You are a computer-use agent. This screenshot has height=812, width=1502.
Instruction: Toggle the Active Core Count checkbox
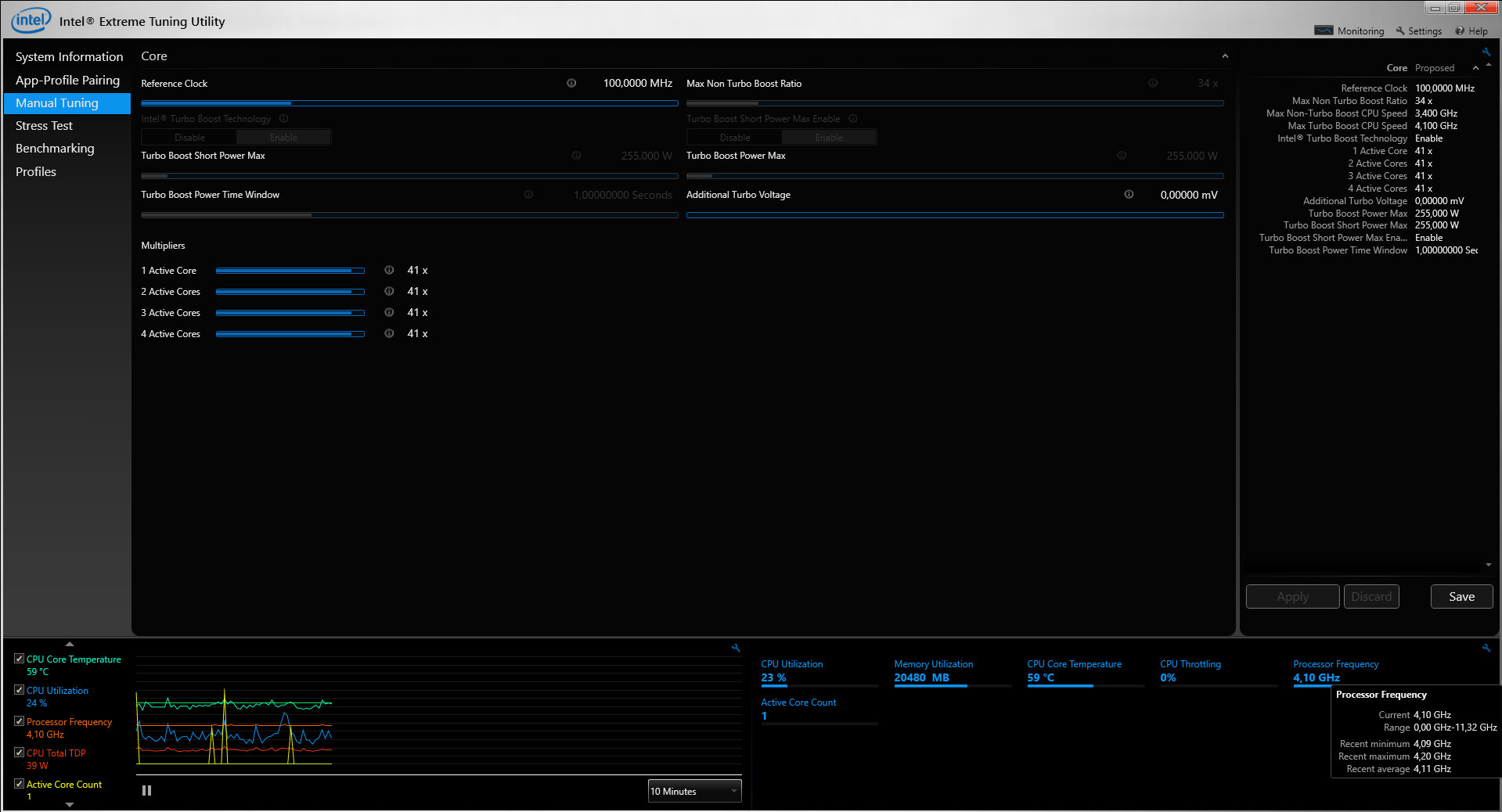[20, 784]
